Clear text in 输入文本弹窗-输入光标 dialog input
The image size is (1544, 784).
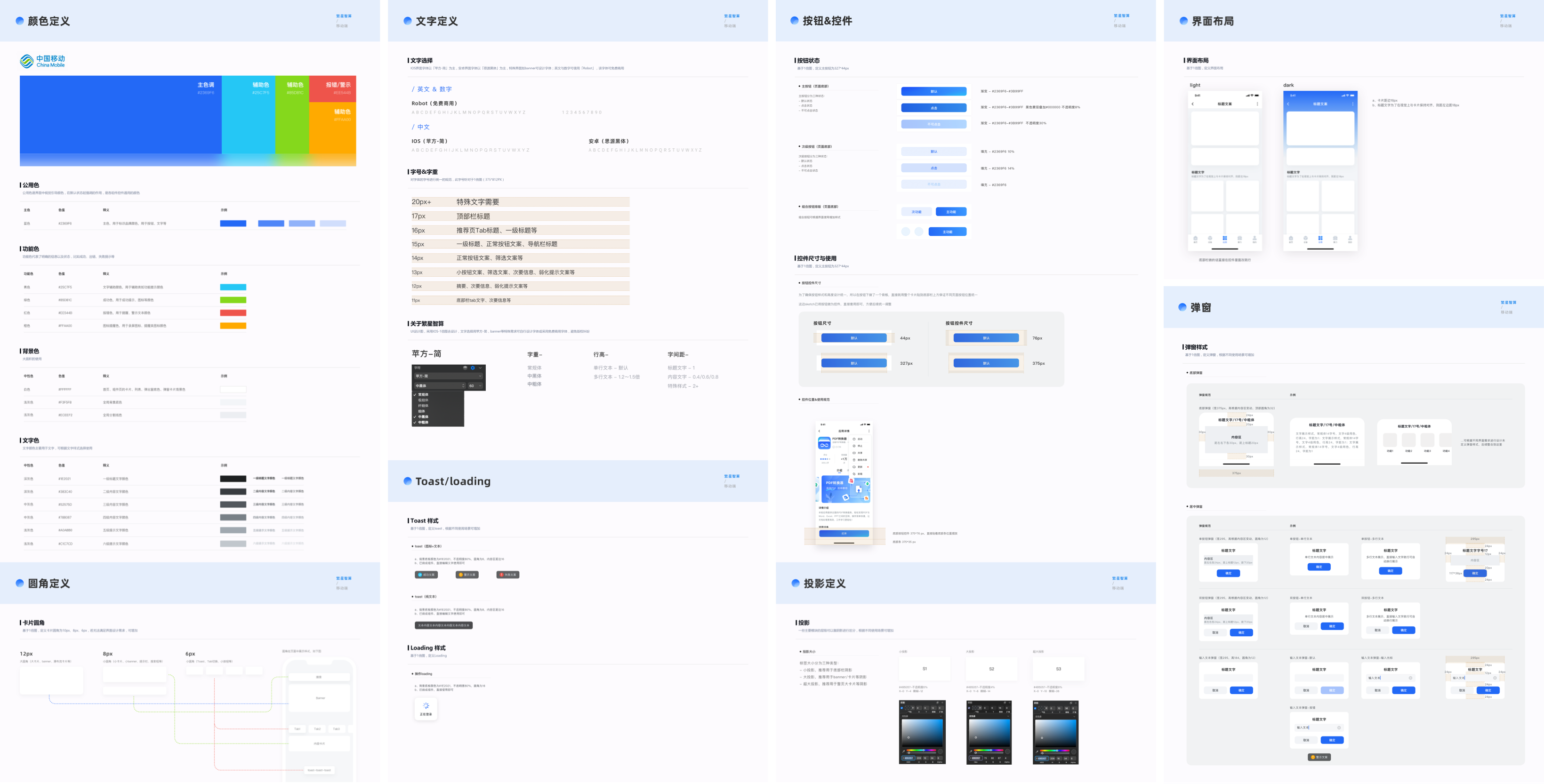tap(1411, 678)
